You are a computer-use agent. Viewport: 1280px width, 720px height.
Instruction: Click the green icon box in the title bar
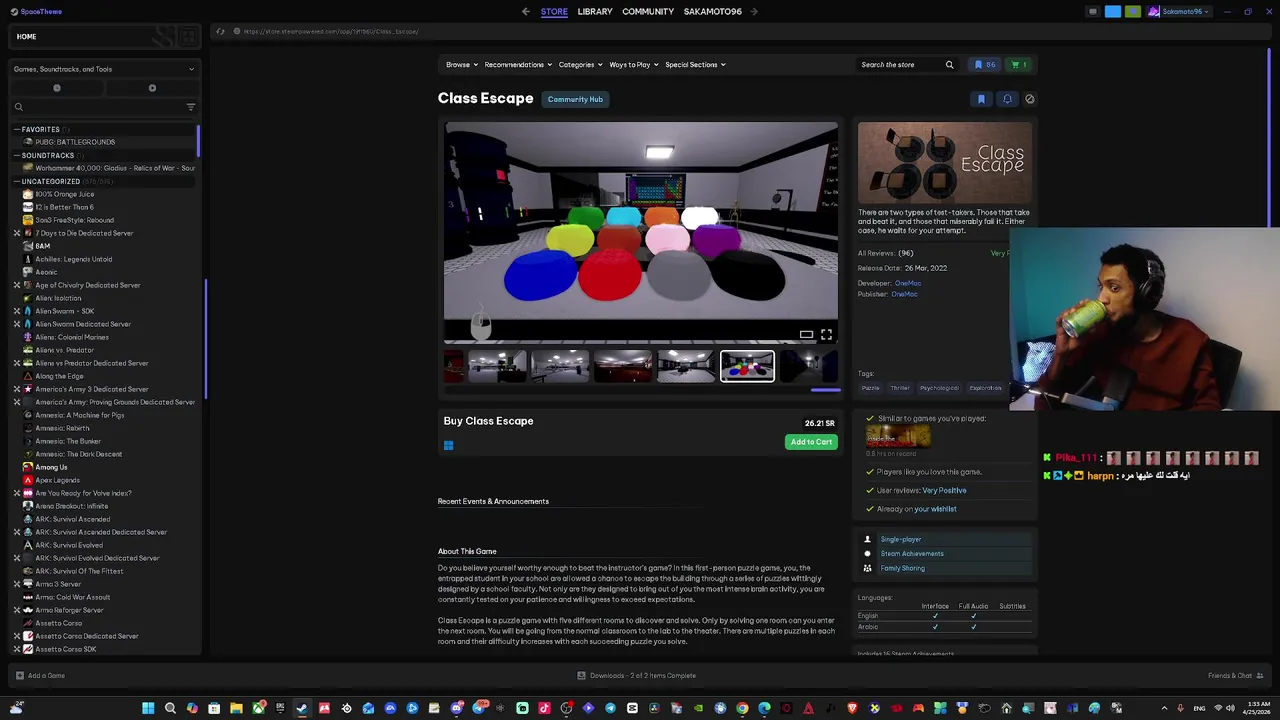pyautogui.click(x=1132, y=12)
